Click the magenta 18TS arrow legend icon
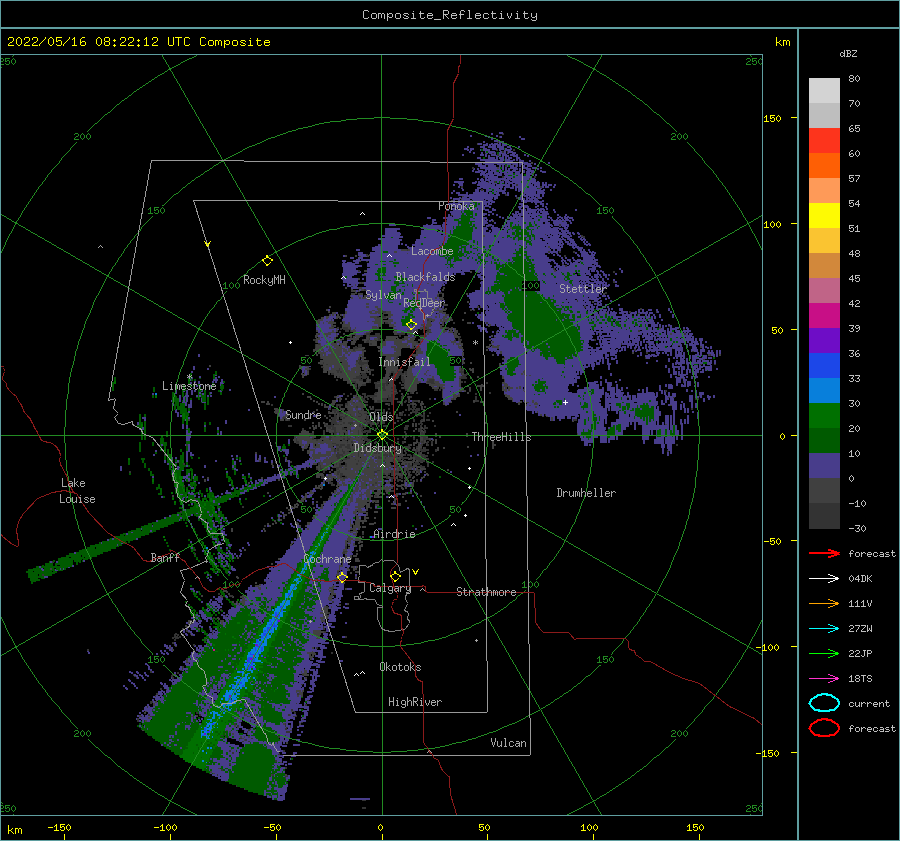 pyautogui.click(x=824, y=679)
